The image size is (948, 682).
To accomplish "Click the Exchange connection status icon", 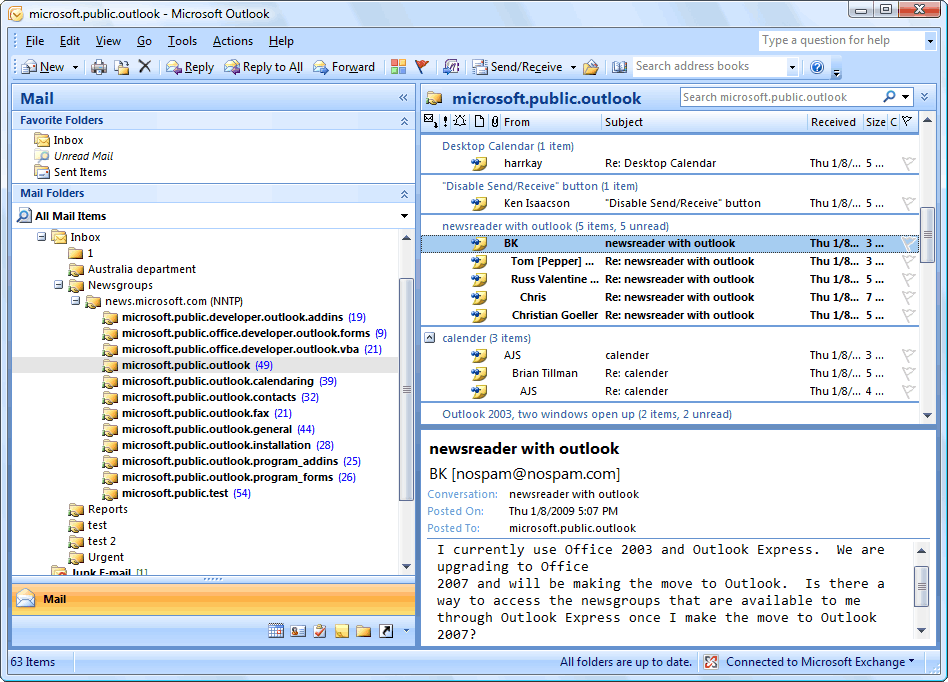I will click(711, 662).
